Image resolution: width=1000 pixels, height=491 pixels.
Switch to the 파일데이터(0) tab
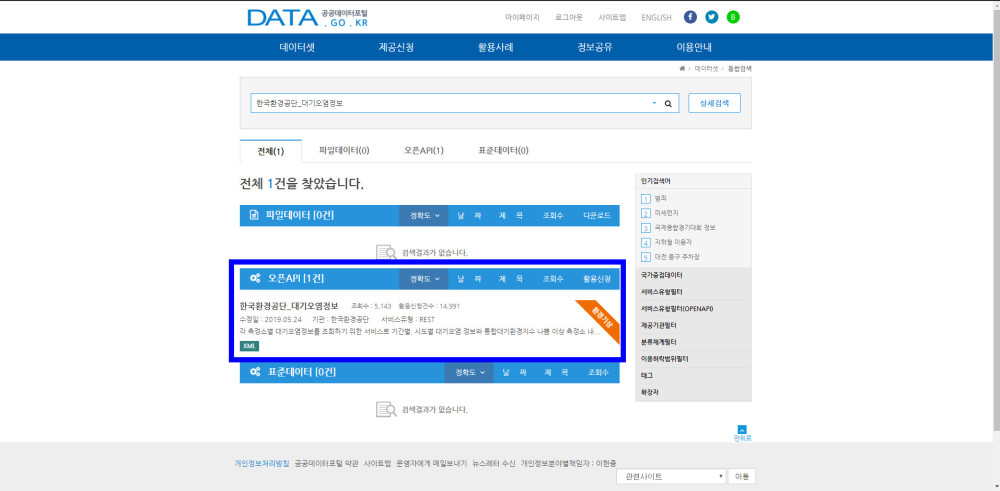pyautogui.click(x=344, y=150)
